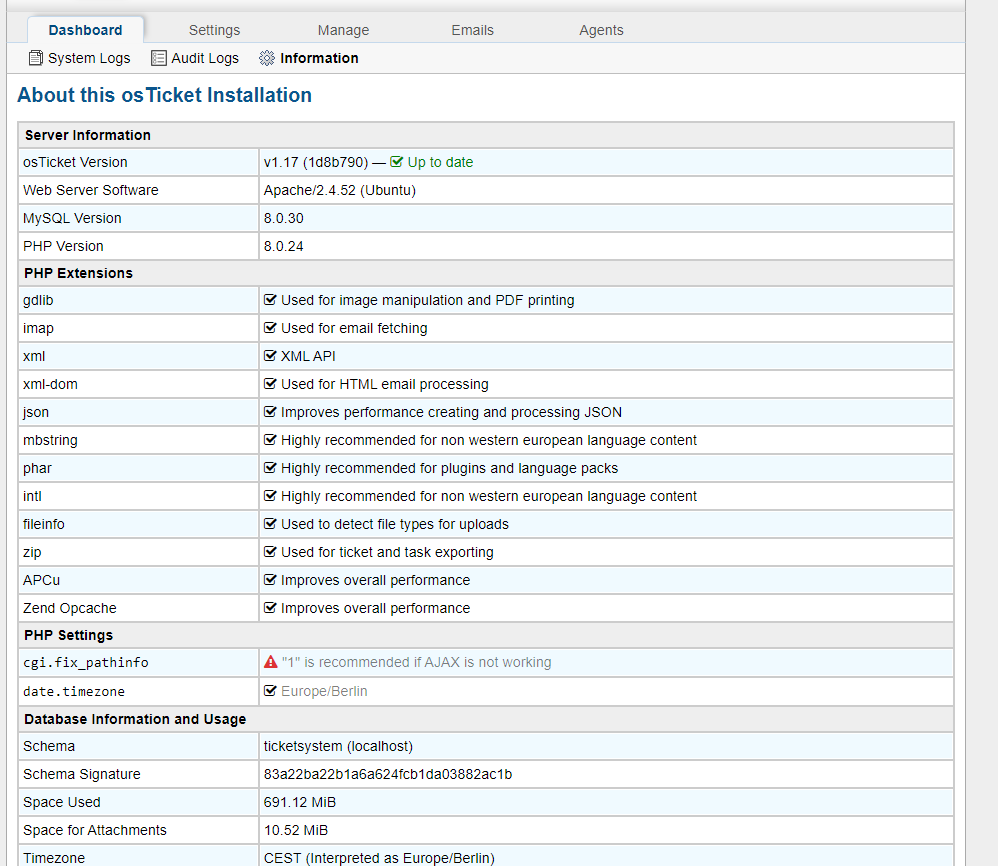Click the Up to date version link

coord(440,162)
